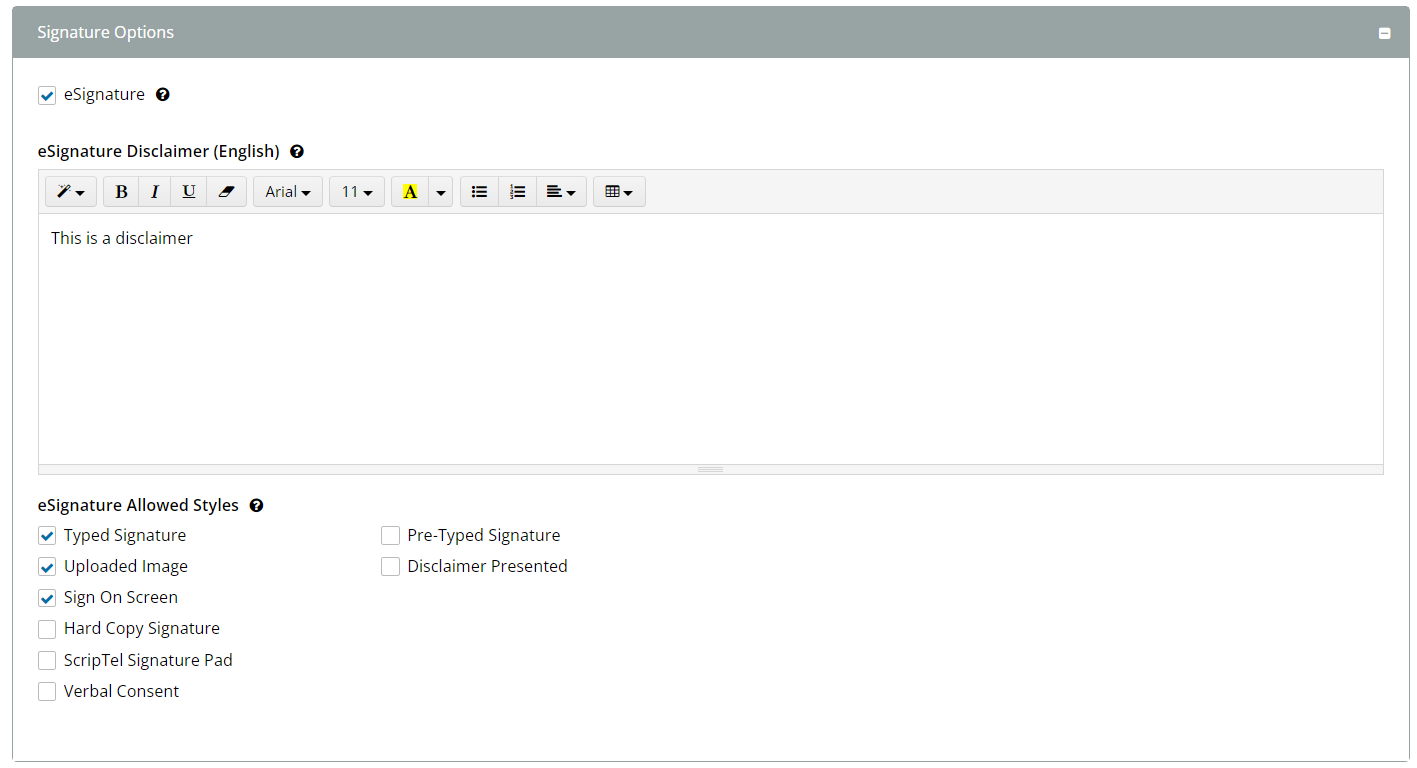Open the insert table dropdown

[619, 192]
